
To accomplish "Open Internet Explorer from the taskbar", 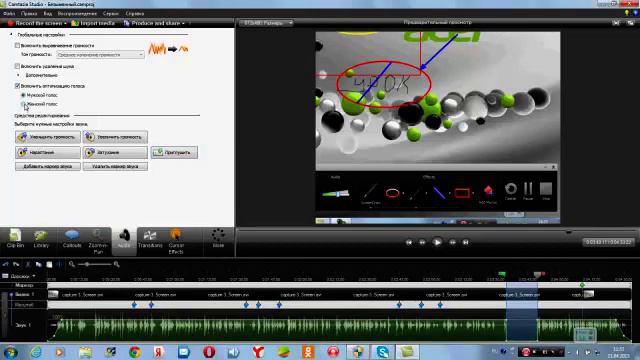I will coord(36,352).
